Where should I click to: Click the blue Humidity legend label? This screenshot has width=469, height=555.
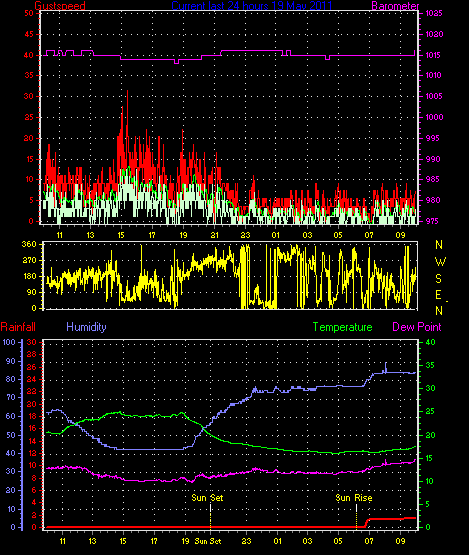pyautogui.click(x=86, y=327)
